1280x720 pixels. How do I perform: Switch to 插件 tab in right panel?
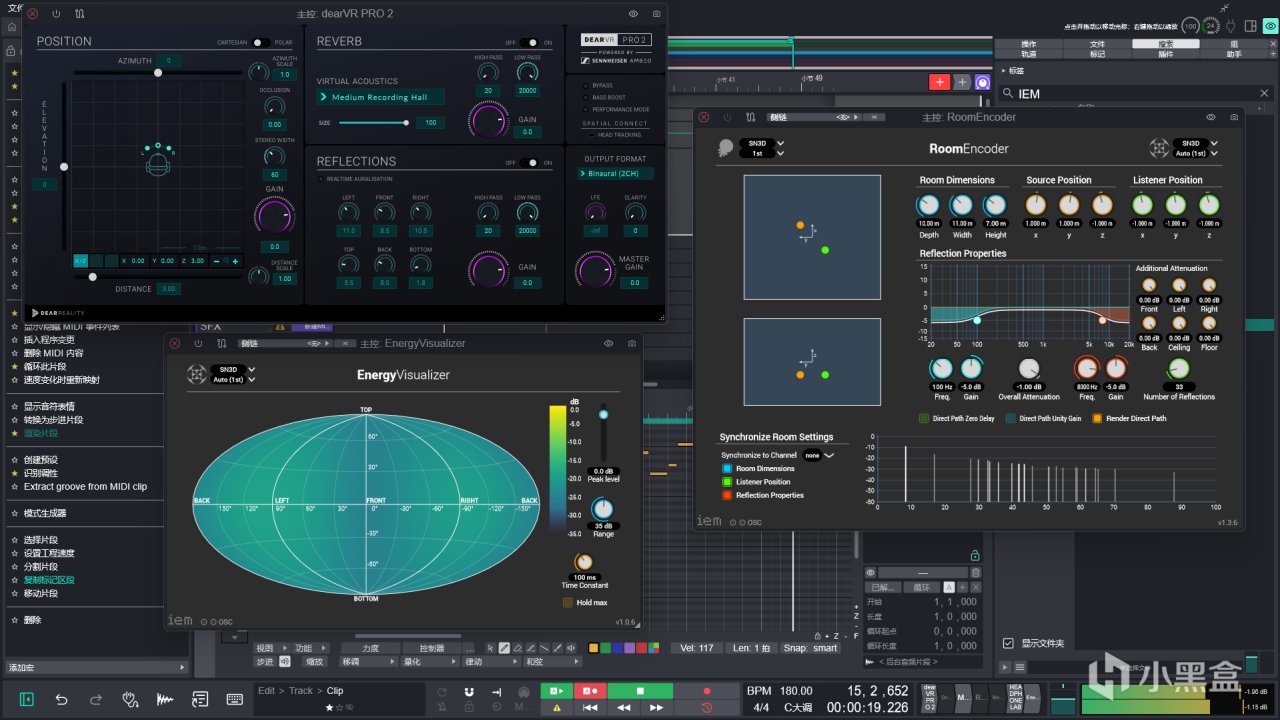(x=1165, y=54)
